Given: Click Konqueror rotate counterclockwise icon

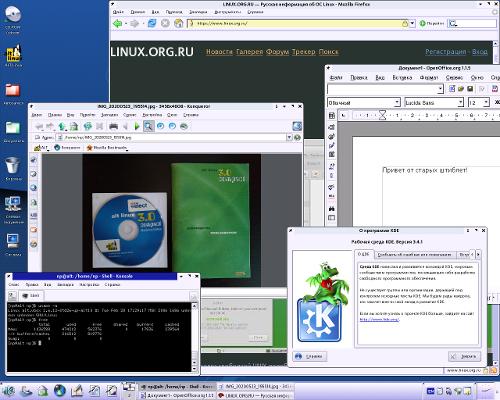Looking at the screenshot, I should pyautogui.click(x=161, y=126).
